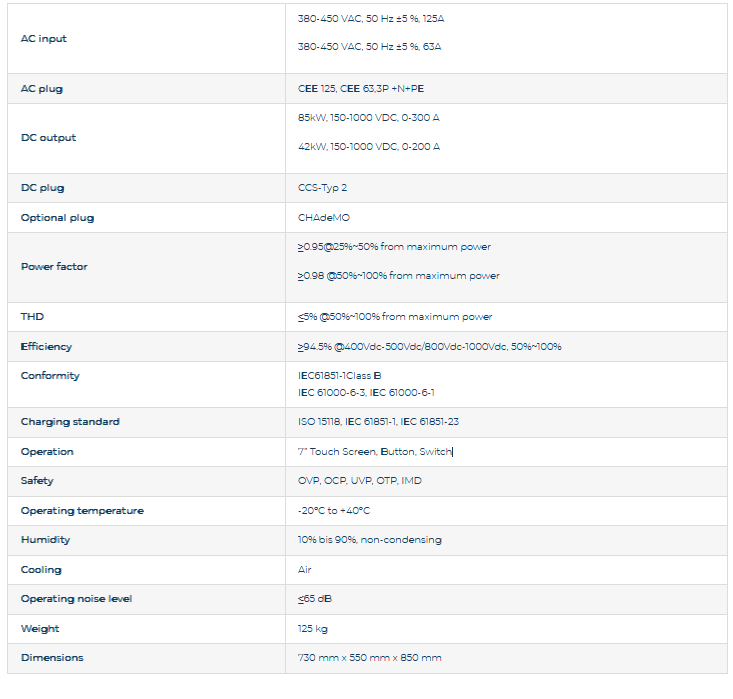Click the 7" Touch Screen operation value
733x699 pixels.
click(375, 452)
